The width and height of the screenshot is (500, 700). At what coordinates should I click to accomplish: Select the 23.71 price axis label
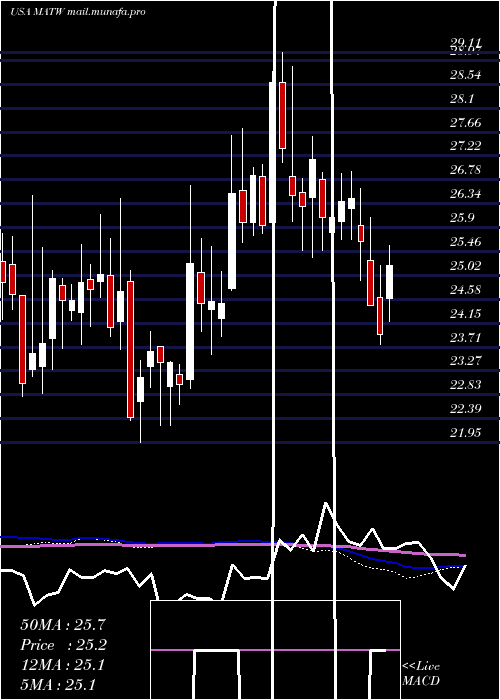pos(466,338)
